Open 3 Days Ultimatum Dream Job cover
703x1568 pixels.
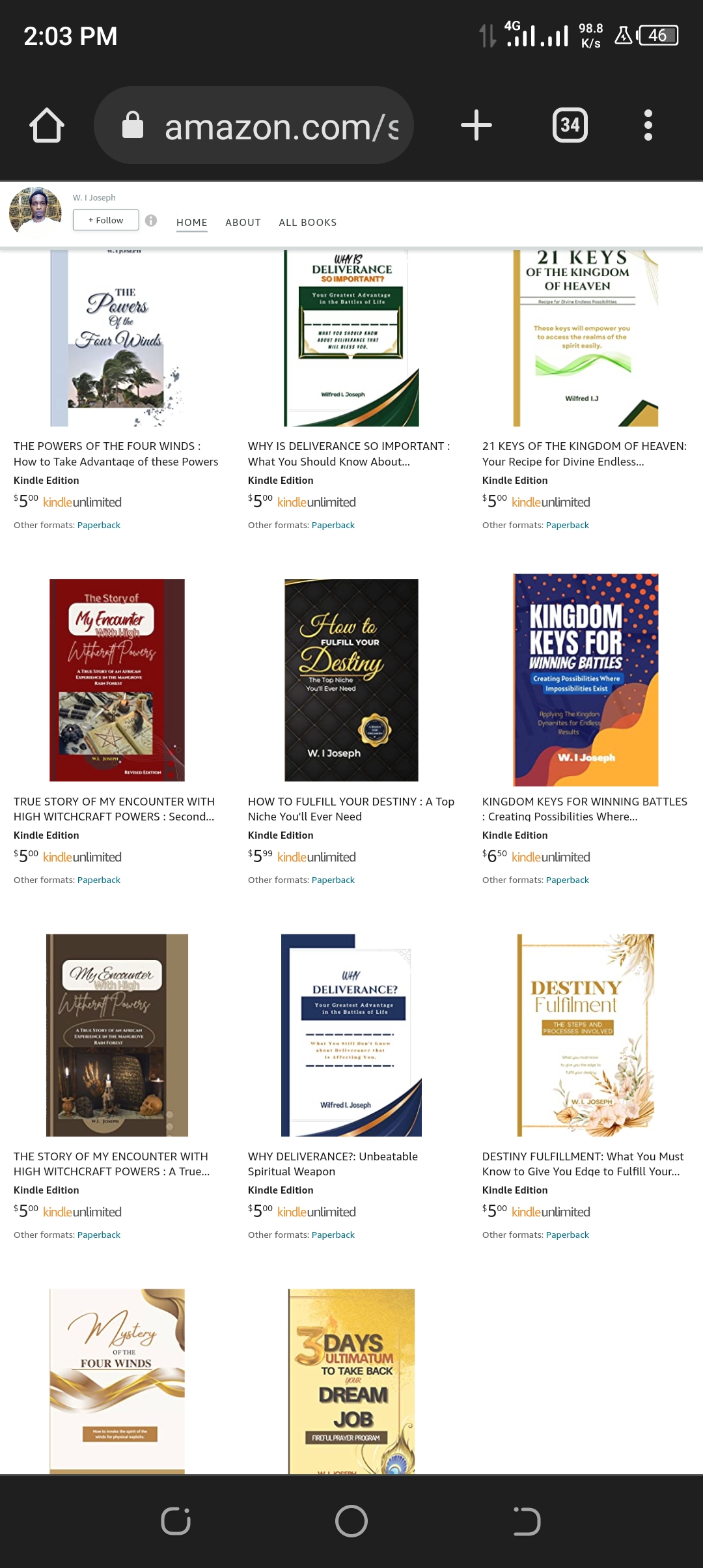(351, 1381)
